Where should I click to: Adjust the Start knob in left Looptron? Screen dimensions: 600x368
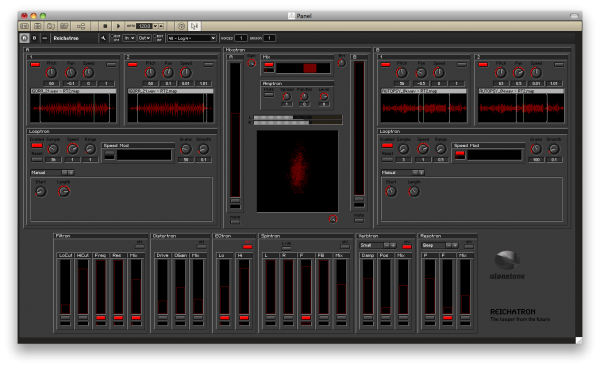pos(41,191)
